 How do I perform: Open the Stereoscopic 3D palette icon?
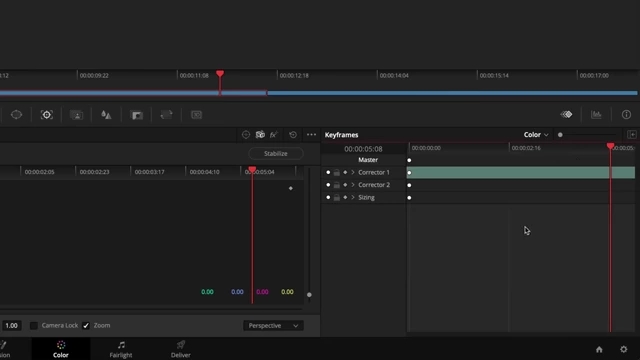(196, 115)
